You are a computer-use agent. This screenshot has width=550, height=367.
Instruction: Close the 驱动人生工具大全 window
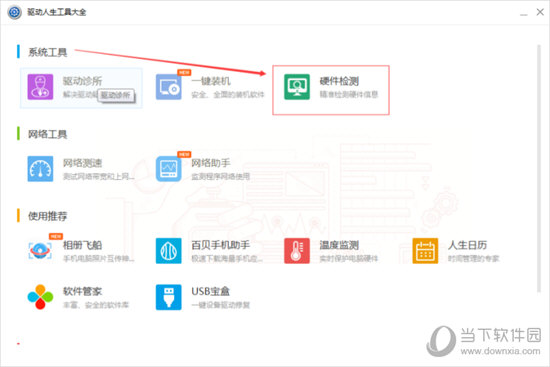(540, 12)
